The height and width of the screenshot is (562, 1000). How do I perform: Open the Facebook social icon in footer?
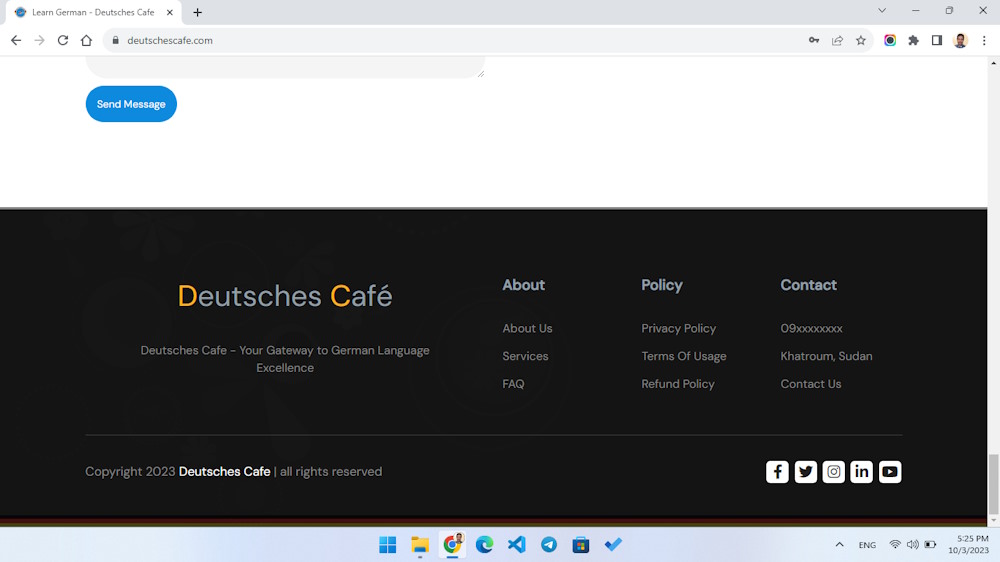pos(777,471)
